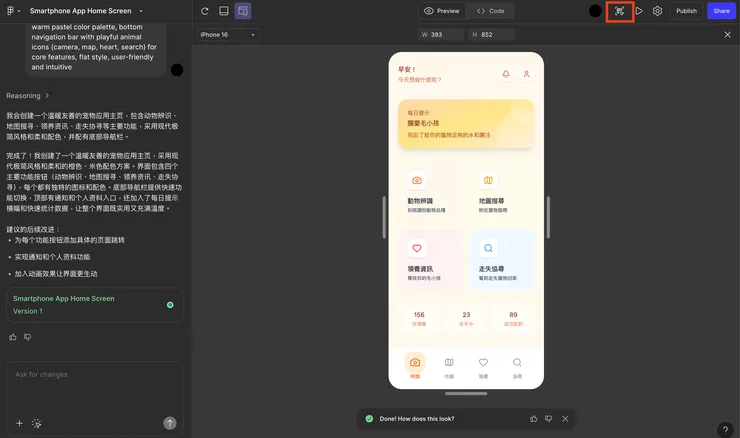The image size is (740, 438).
Task: Tap the profile icon in the app preview
Action: pos(527,74)
